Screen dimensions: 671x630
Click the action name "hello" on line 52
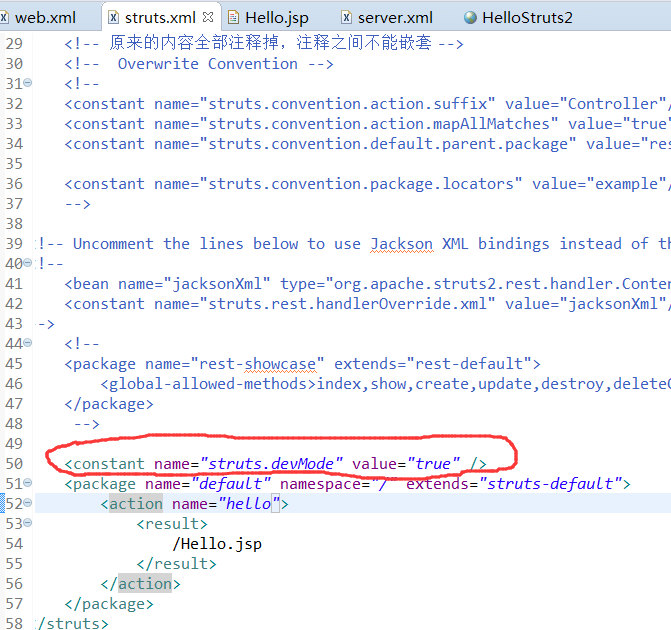pos(249,504)
